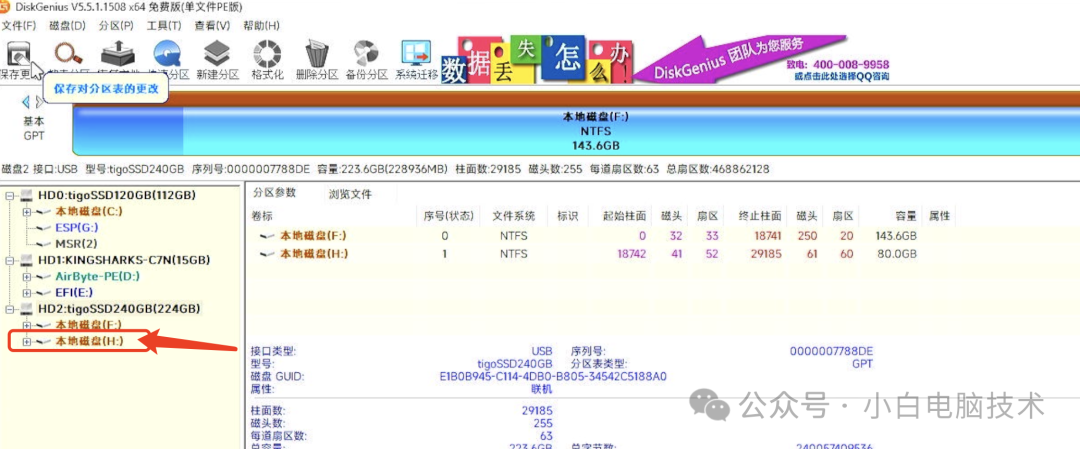Select MSR(2) partition in the tree
The image size is (1080, 449).
(x=76, y=244)
